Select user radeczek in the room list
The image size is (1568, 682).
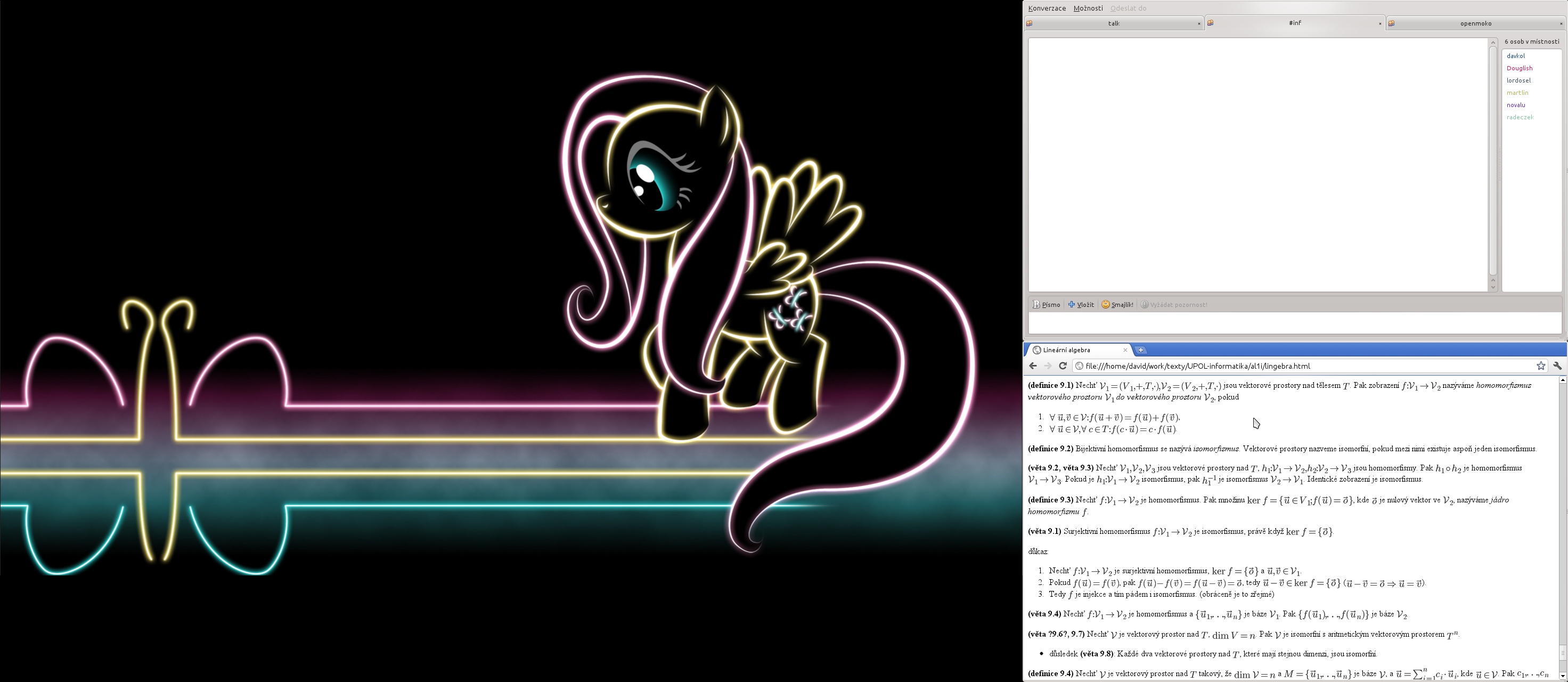tap(1520, 117)
